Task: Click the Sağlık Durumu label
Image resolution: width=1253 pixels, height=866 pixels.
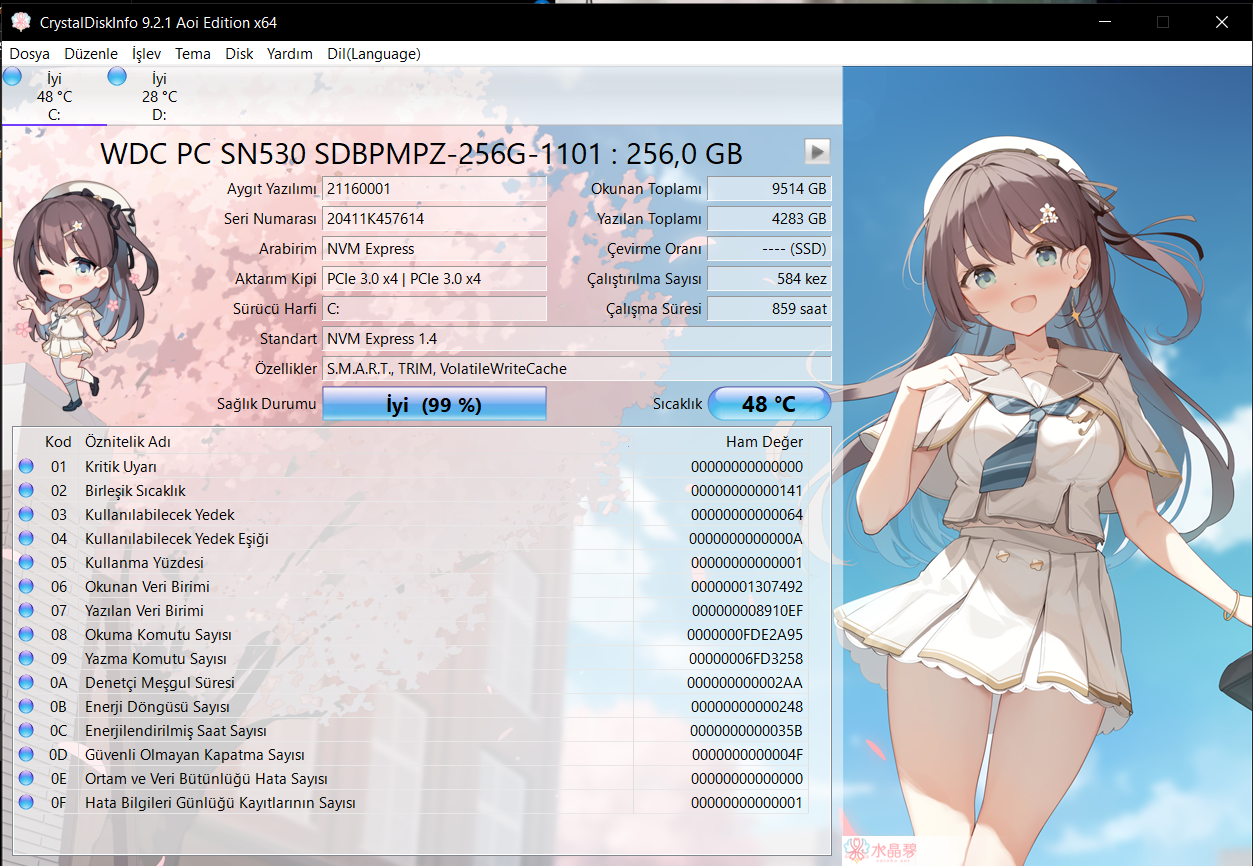Action: 267,404
